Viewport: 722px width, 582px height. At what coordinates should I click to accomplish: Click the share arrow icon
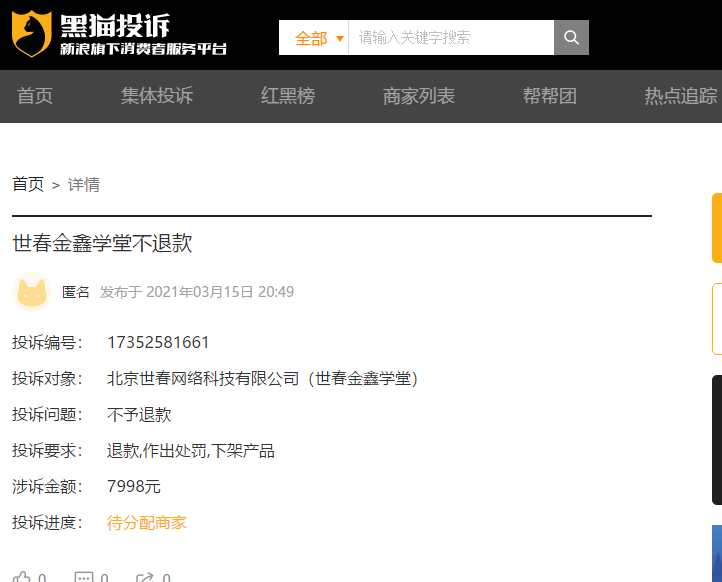(x=145, y=576)
